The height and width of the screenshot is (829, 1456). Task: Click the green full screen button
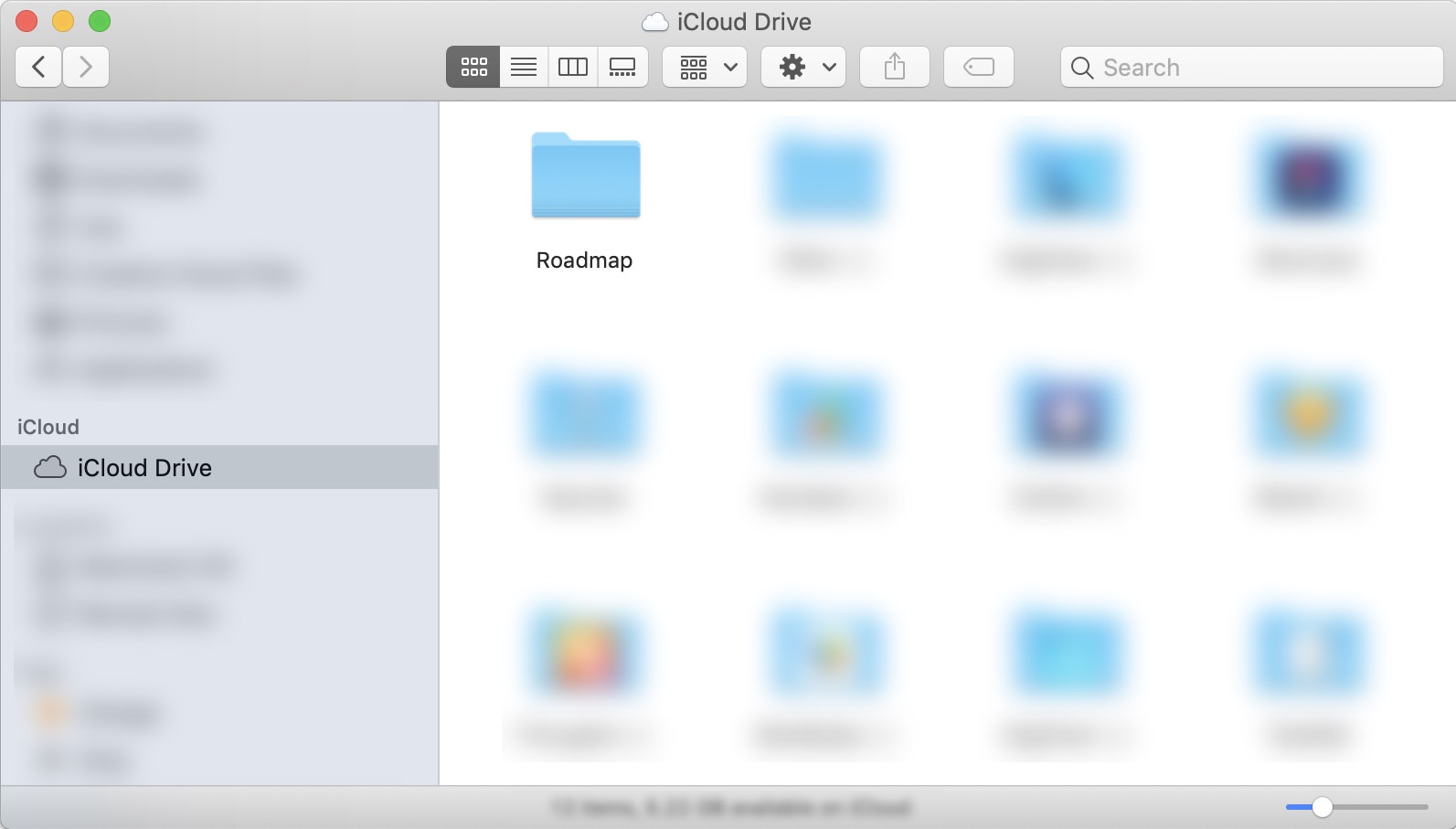point(100,21)
